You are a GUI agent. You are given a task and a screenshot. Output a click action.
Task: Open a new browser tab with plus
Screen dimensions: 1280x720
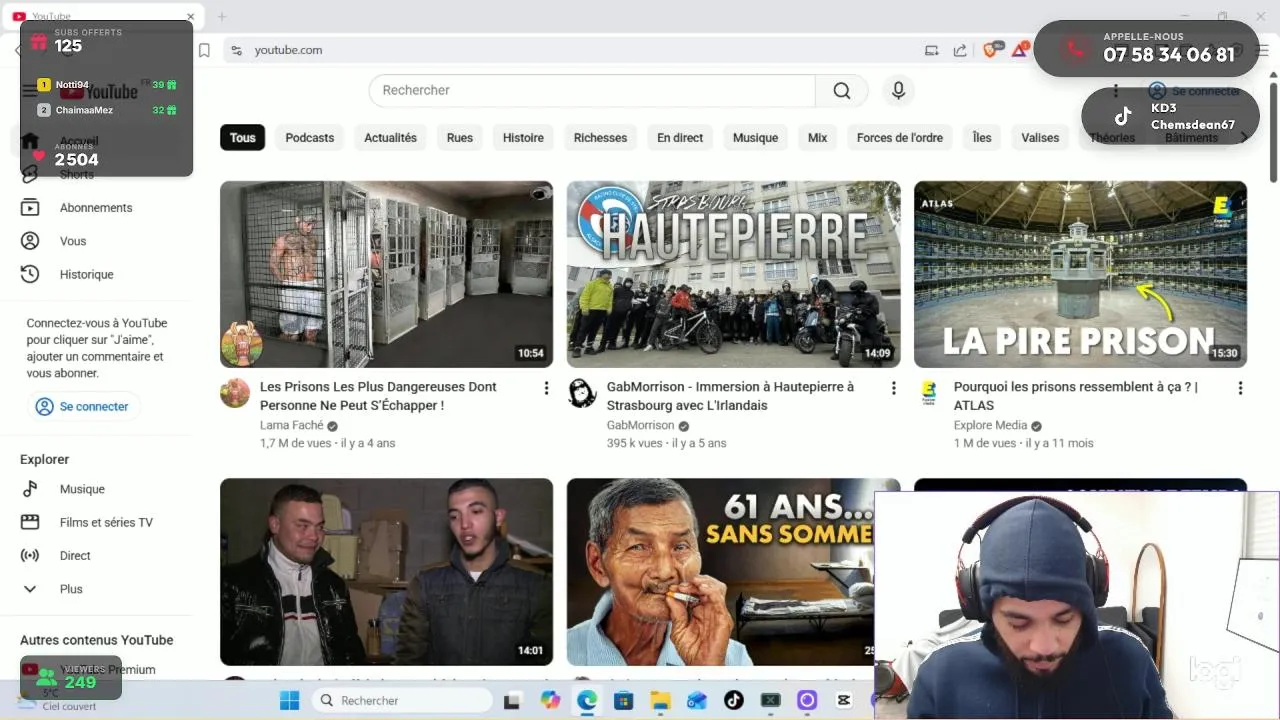click(222, 16)
